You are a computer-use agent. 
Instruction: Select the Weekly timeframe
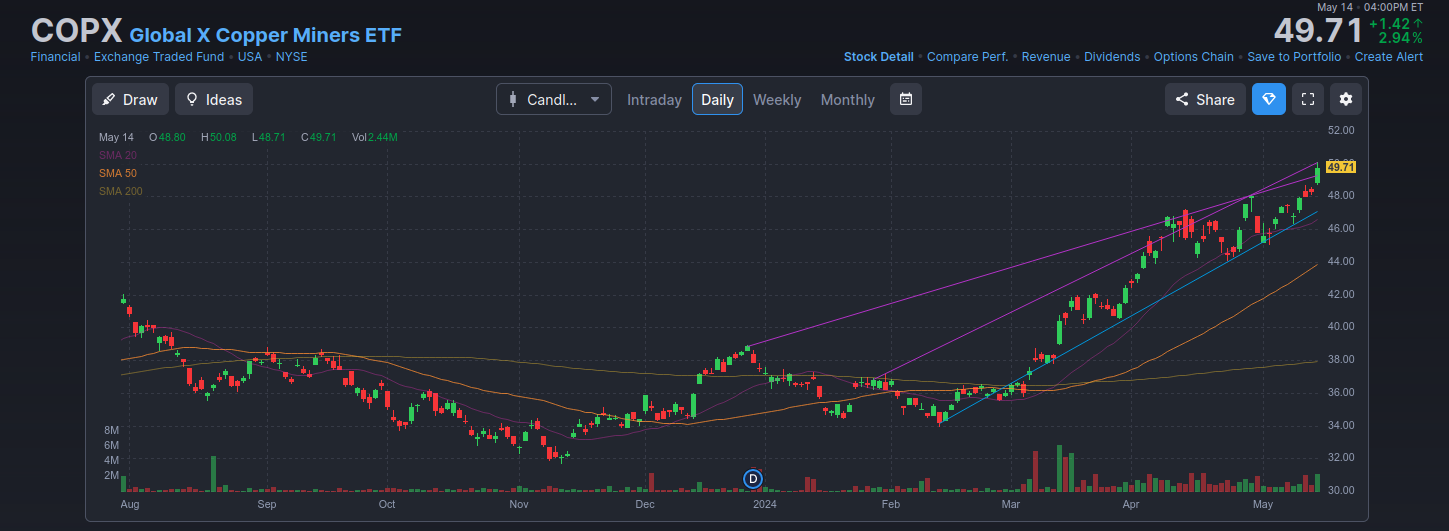pos(776,100)
